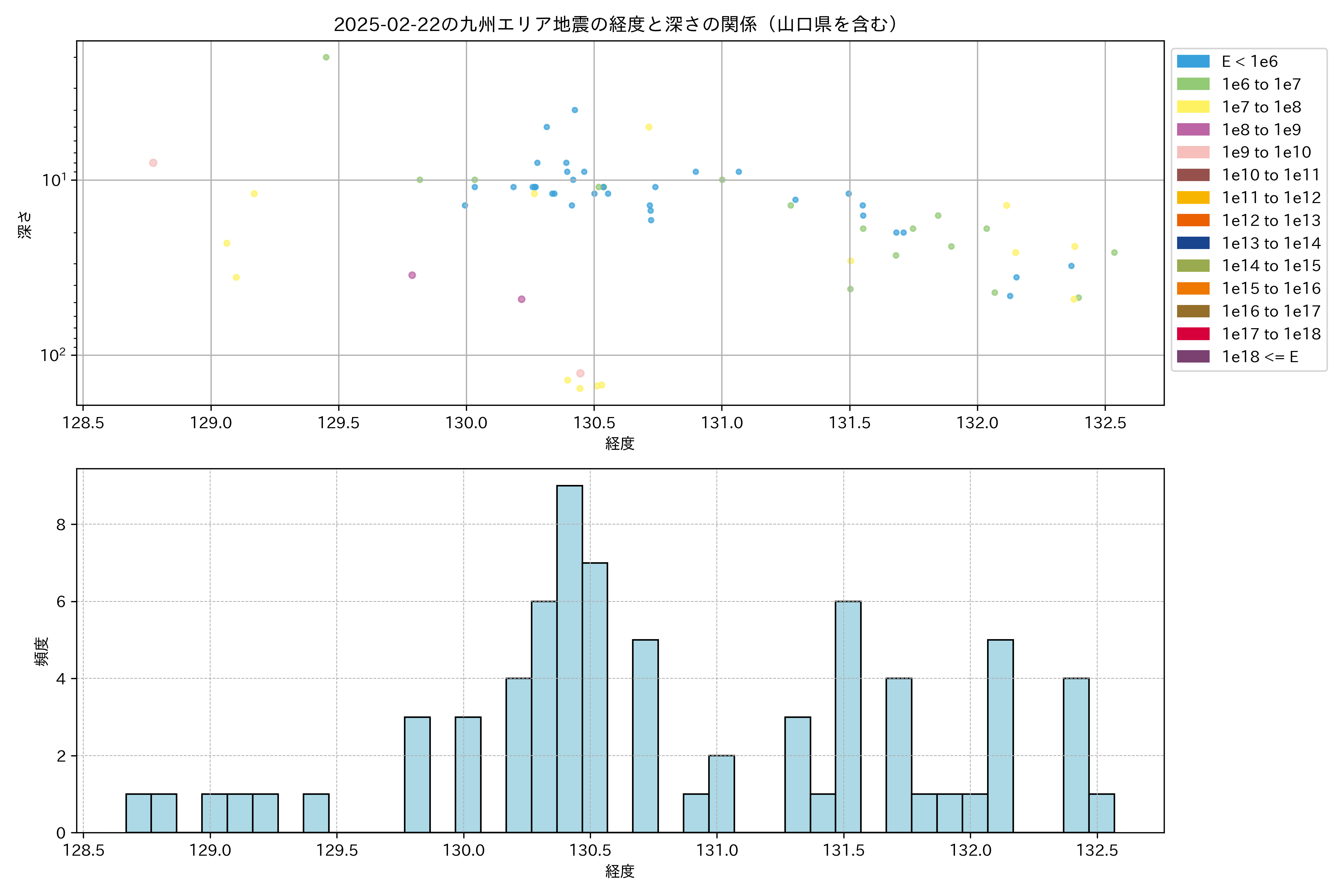
Task: Click the tallest histogram bar near 130.4
Action: pos(569,658)
